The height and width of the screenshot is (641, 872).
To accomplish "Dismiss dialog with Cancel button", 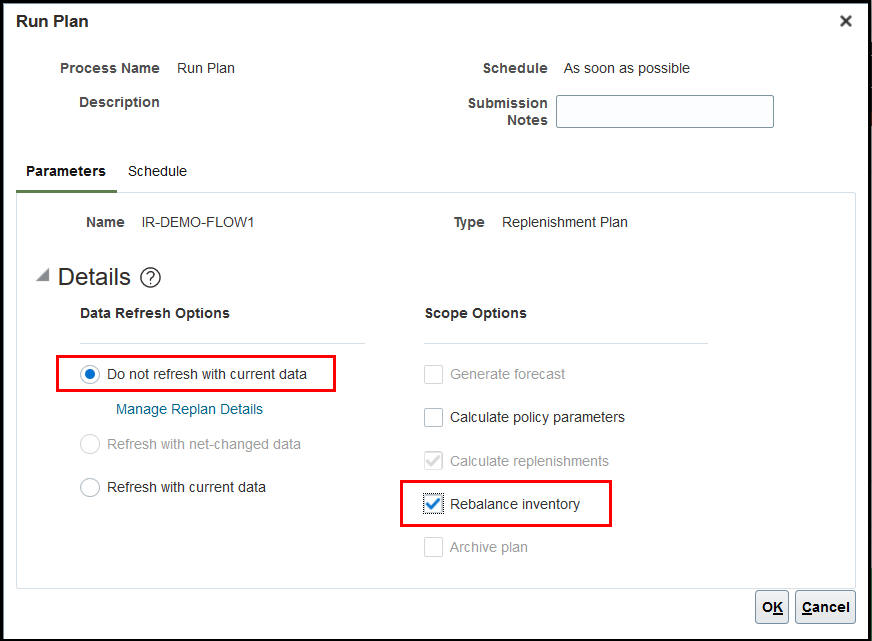I will click(x=825, y=607).
